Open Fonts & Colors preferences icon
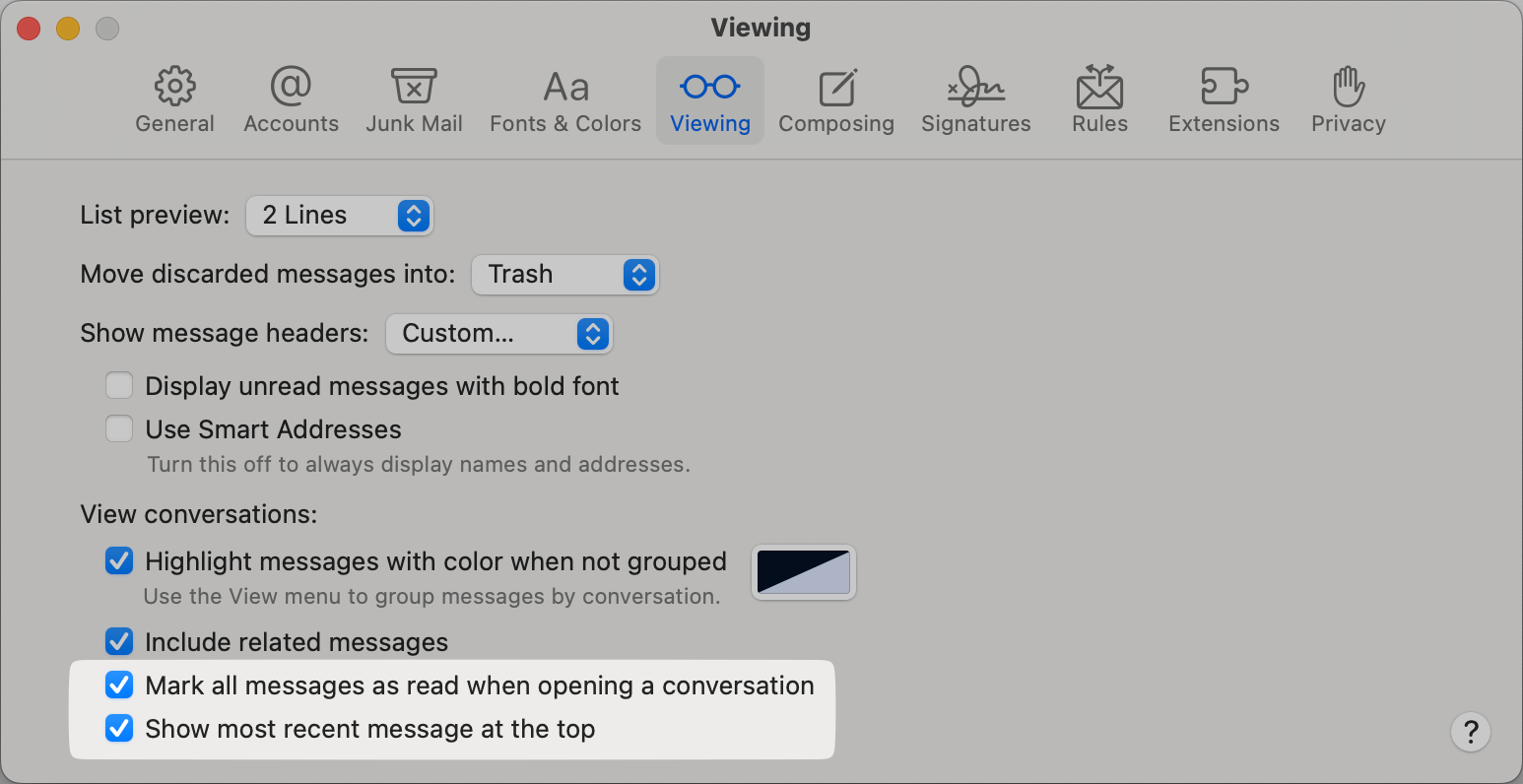Image resolution: width=1523 pixels, height=784 pixels. tap(565, 89)
